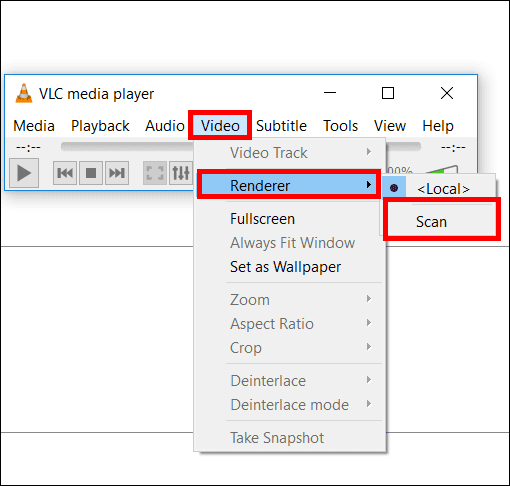Screen dimensions: 510x486
Task: Click the Play button
Action: click(24, 173)
